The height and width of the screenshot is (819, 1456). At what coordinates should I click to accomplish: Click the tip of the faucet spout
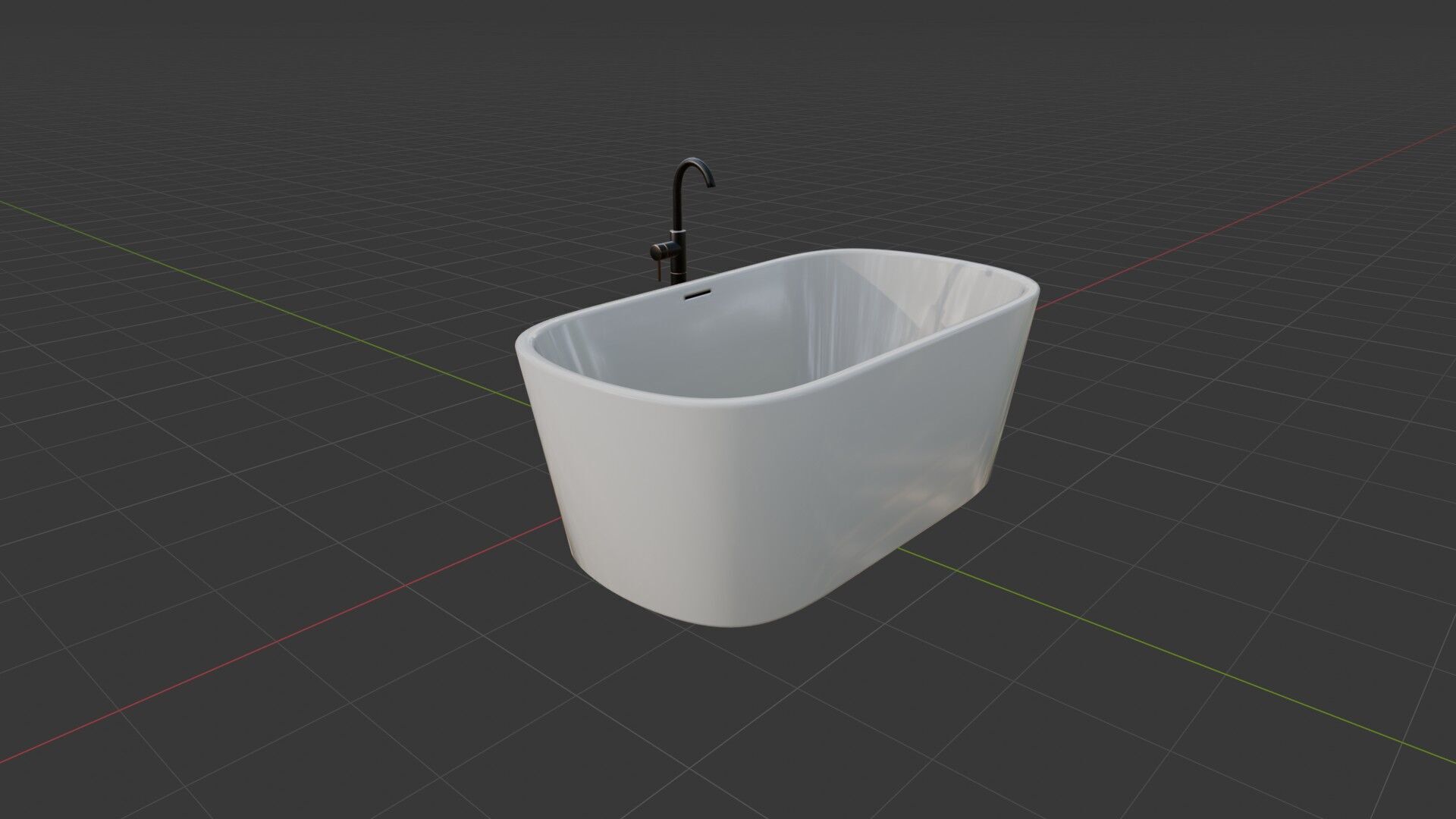click(711, 184)
